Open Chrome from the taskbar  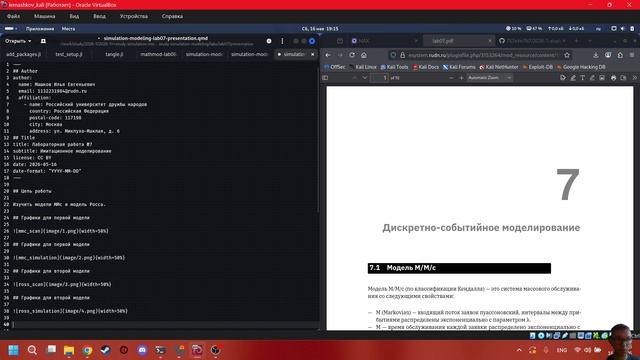(x=87, y=350)
